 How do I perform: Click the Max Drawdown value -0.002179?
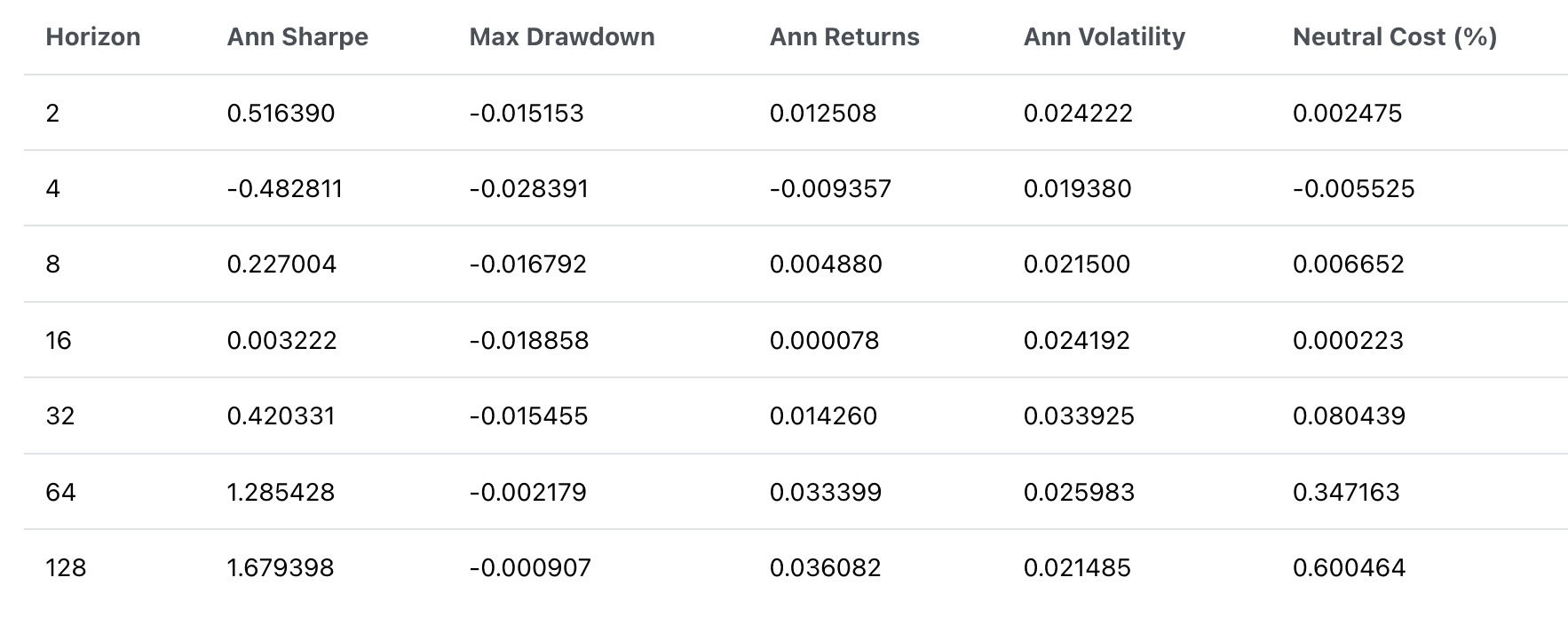(x=528, y=493)
